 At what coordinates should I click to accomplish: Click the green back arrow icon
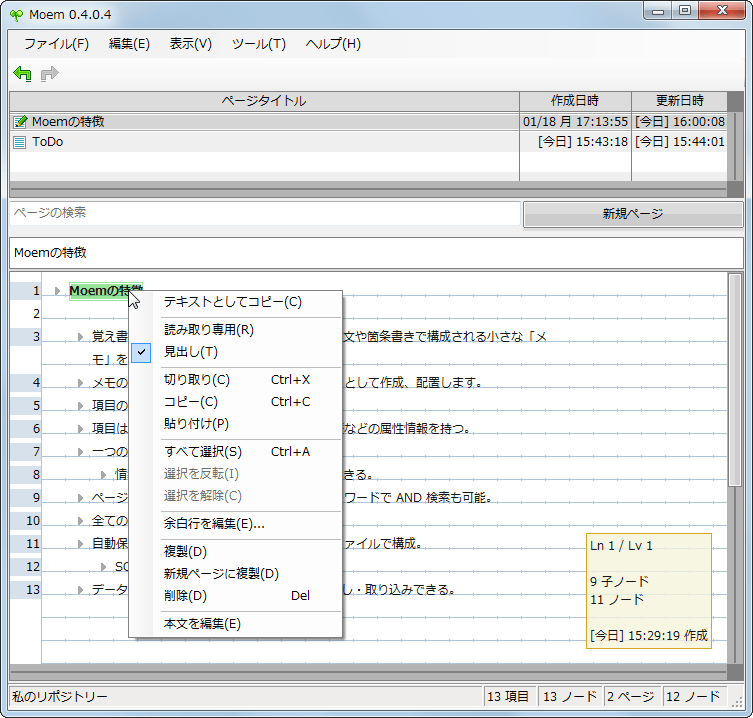point(23,74)
